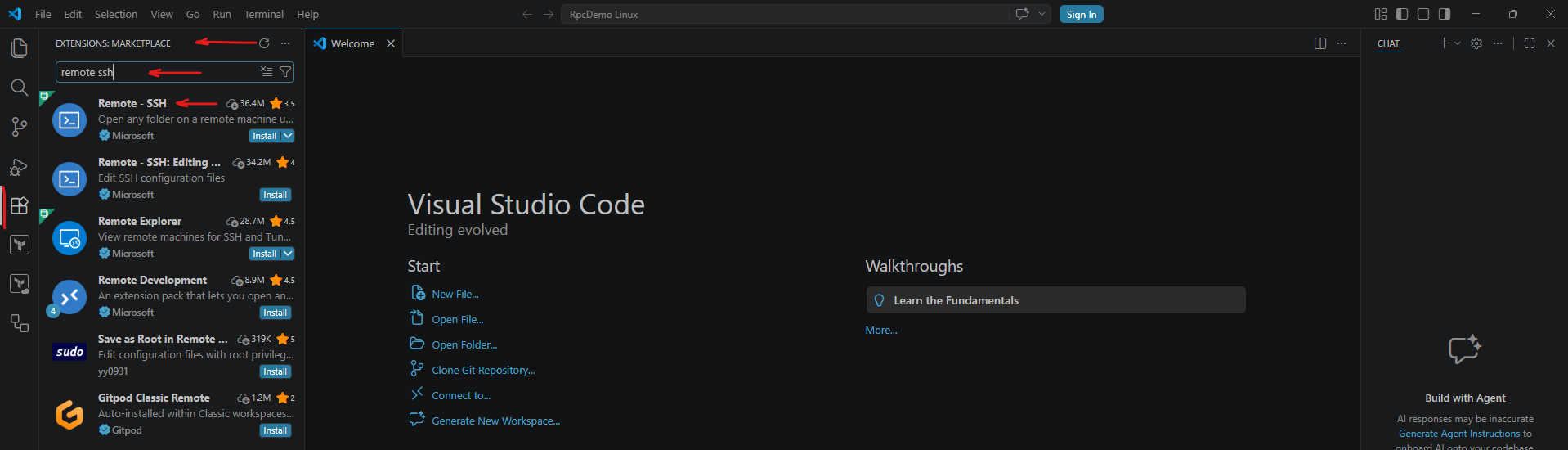
Task: Go back in navigation history
Action: [x=527, y=14]
